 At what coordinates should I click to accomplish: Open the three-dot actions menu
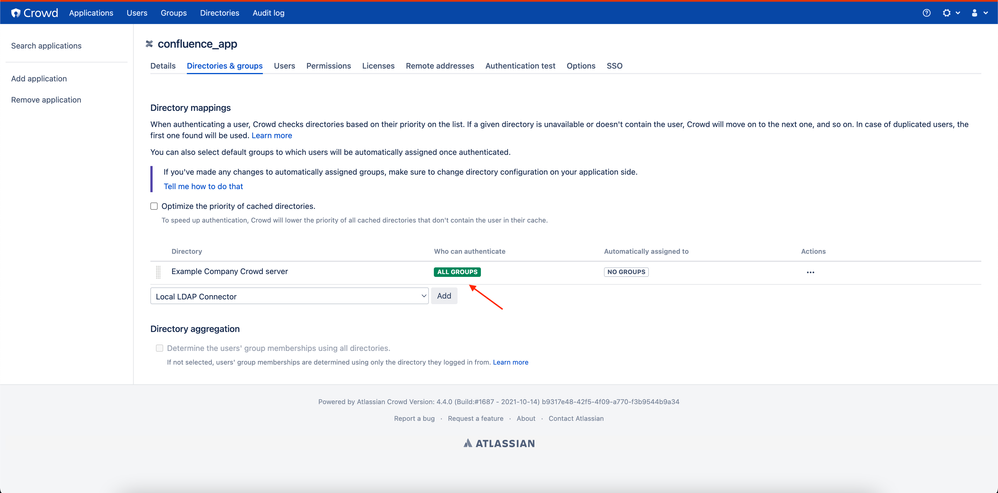[810, 272]
